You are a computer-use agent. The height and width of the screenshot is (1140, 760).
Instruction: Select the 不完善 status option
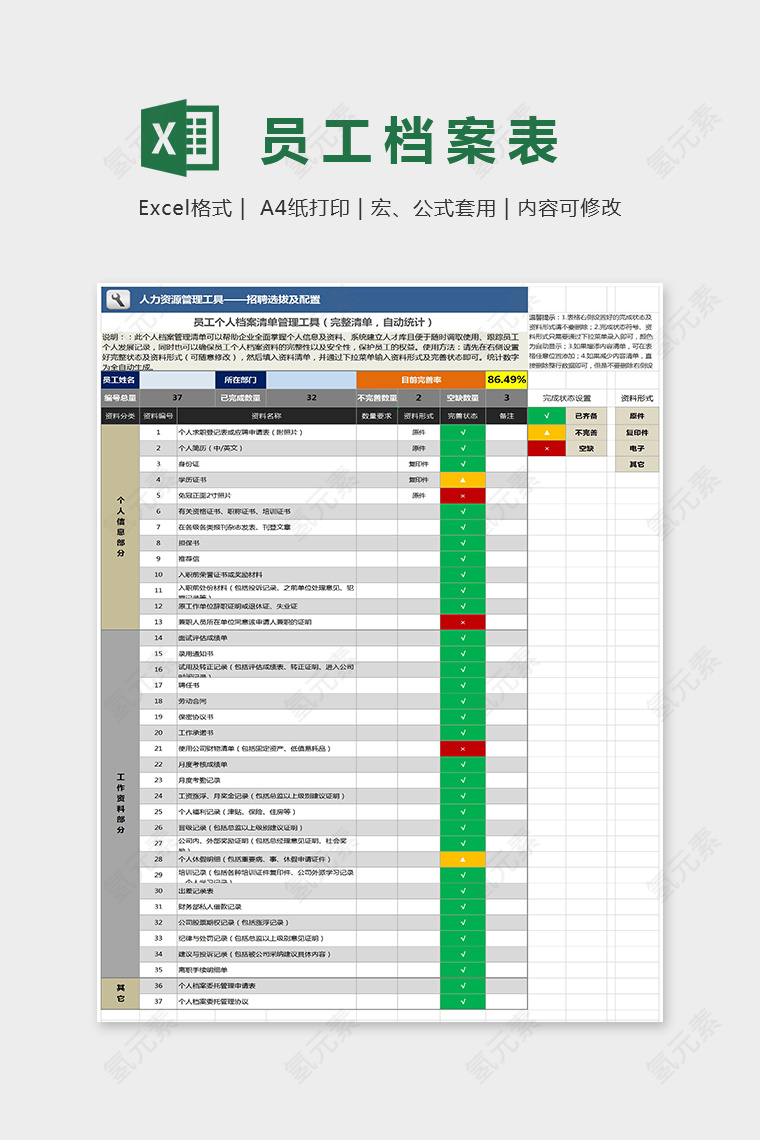point(586,433)
